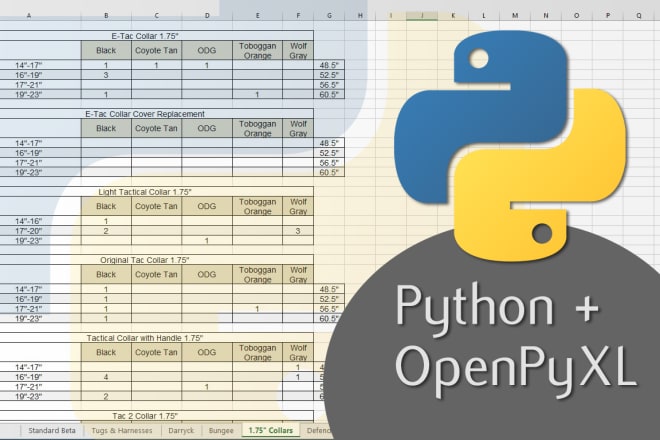Click Wolf Gray header in Tactical Collar with Handle table

tap(298, 352)
